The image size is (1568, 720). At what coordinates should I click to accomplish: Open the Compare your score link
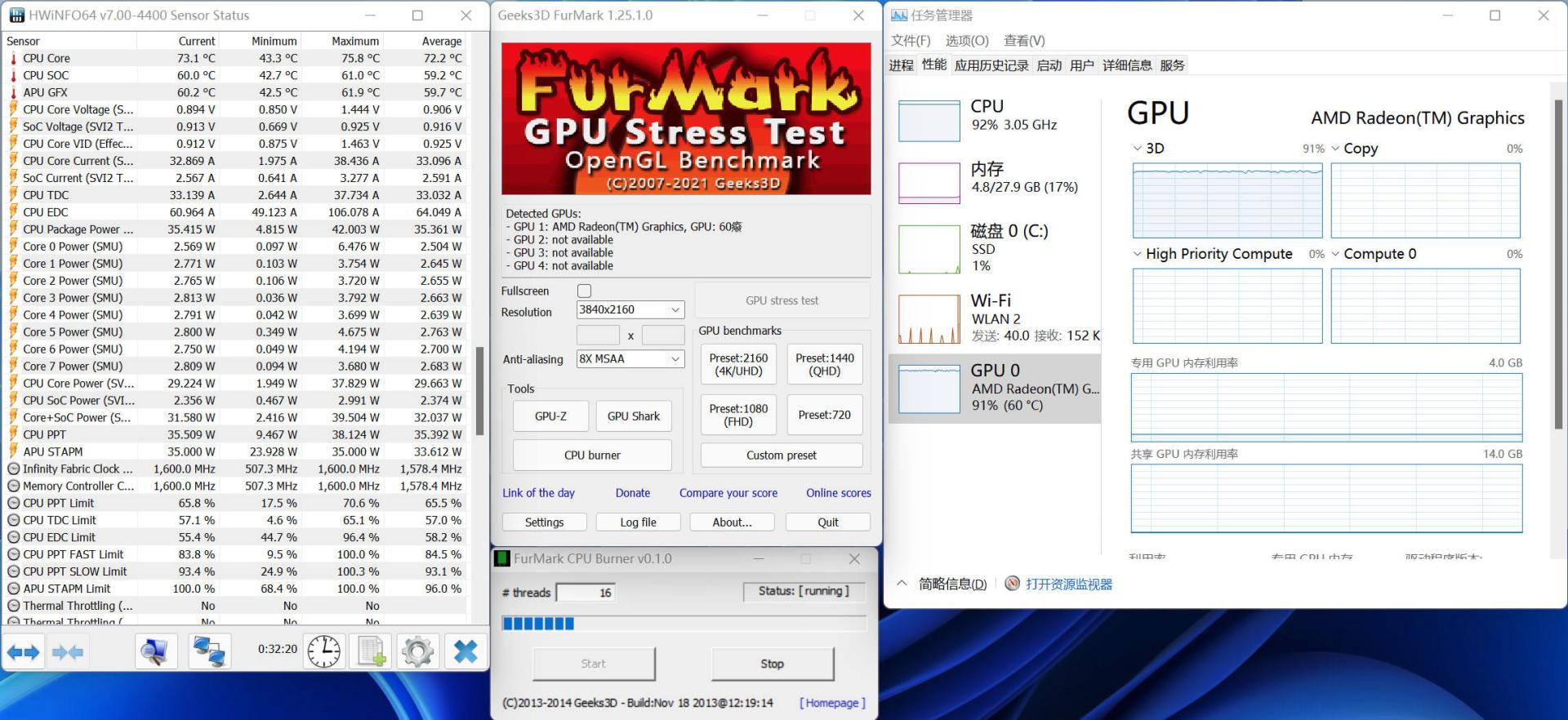click(728, 493)
